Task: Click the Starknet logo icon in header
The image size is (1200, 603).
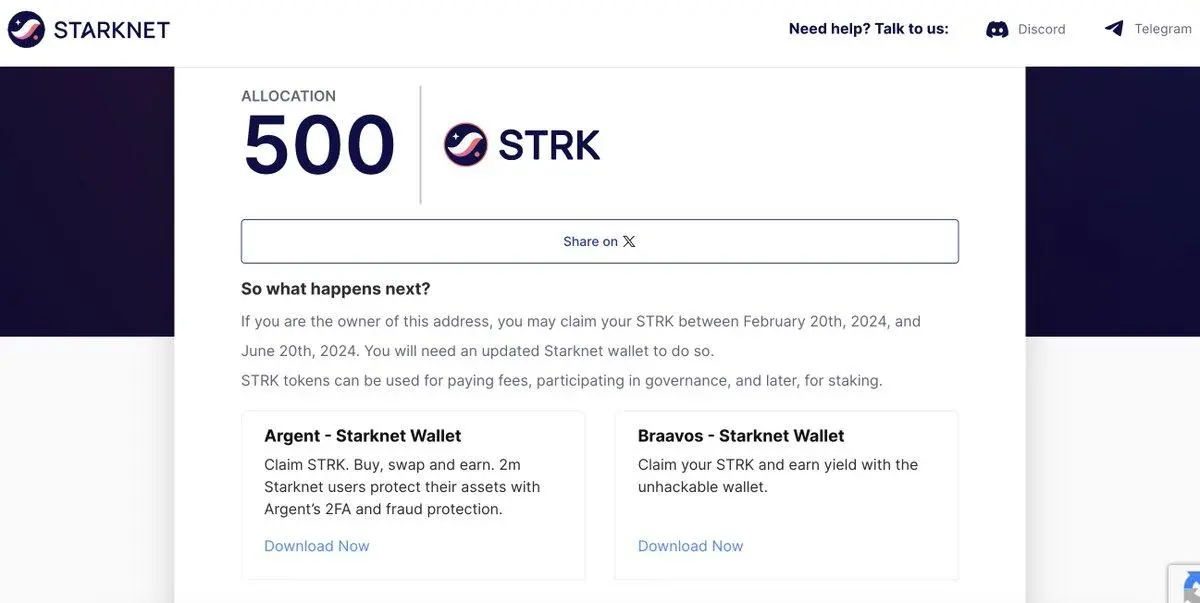Action: coord(26,29)
